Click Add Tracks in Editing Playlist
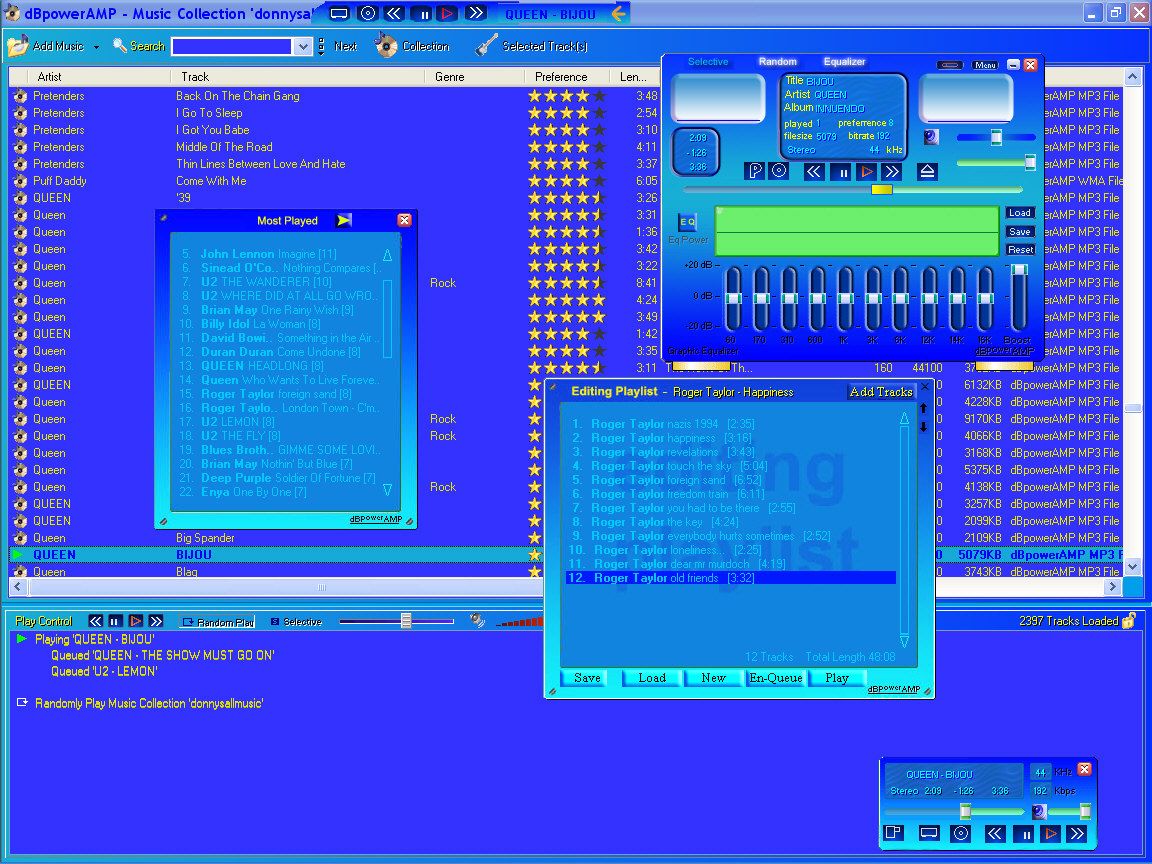This screenshot has width=1152, height=864. click(881, 392)
